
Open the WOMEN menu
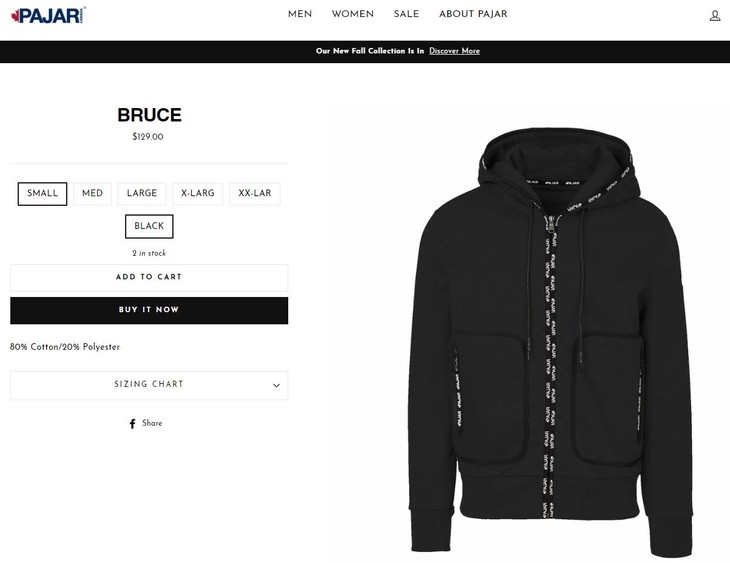[x=353, y=14]
